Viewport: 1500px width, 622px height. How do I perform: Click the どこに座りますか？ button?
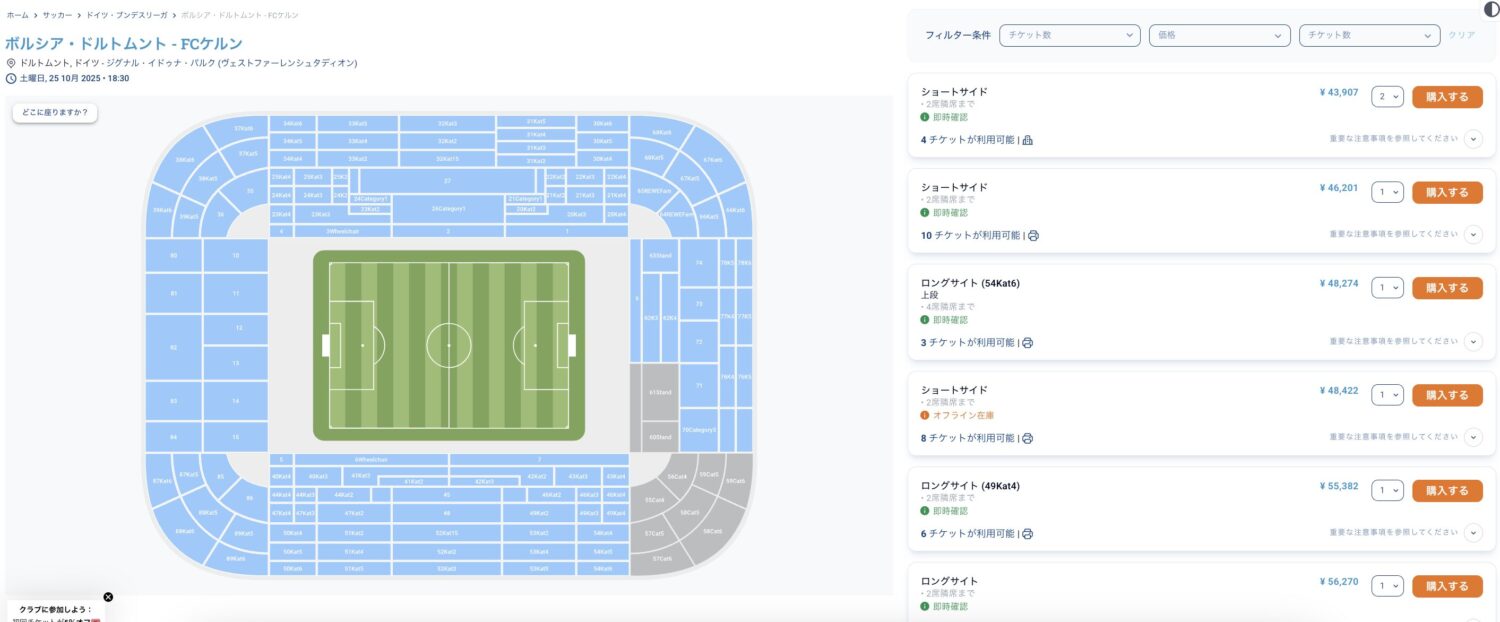click(55, 112)
